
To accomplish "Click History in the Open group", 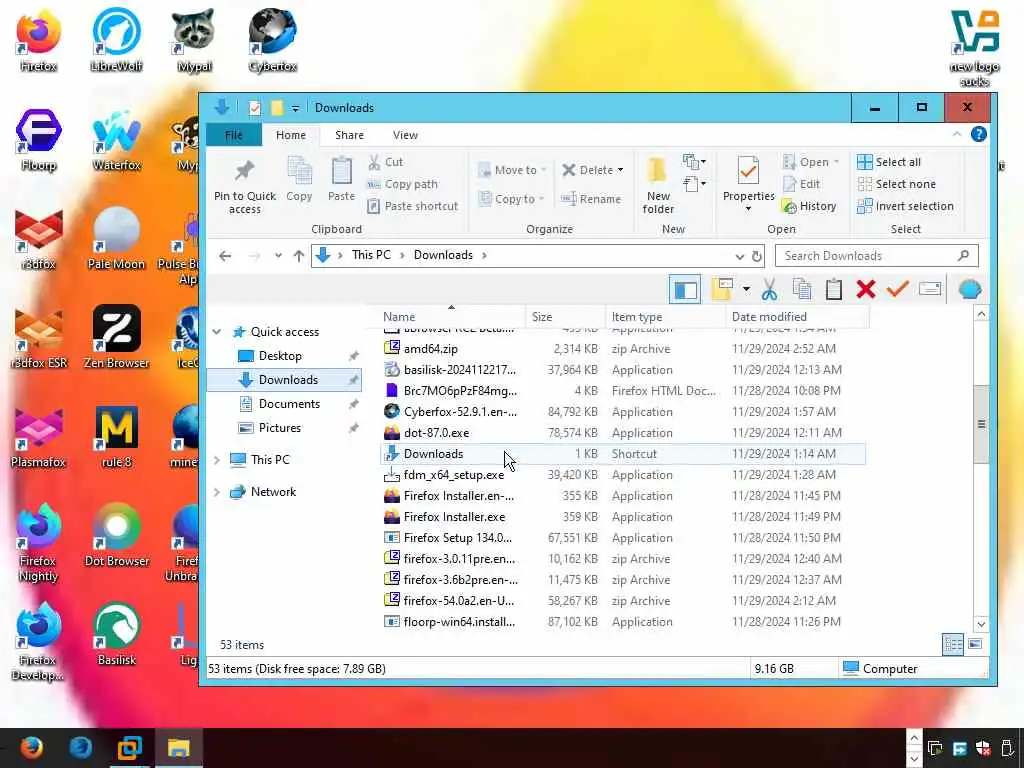I will click(809, 206).
